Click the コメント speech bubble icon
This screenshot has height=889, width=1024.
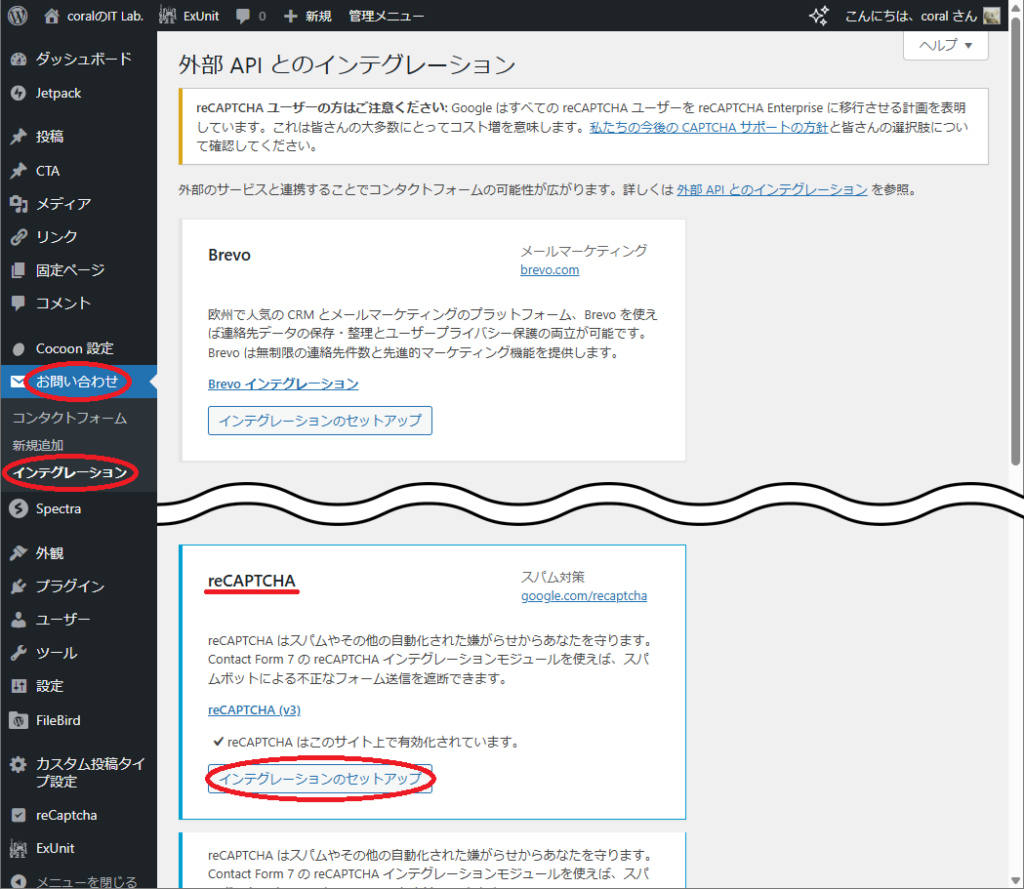click(18, 303)
